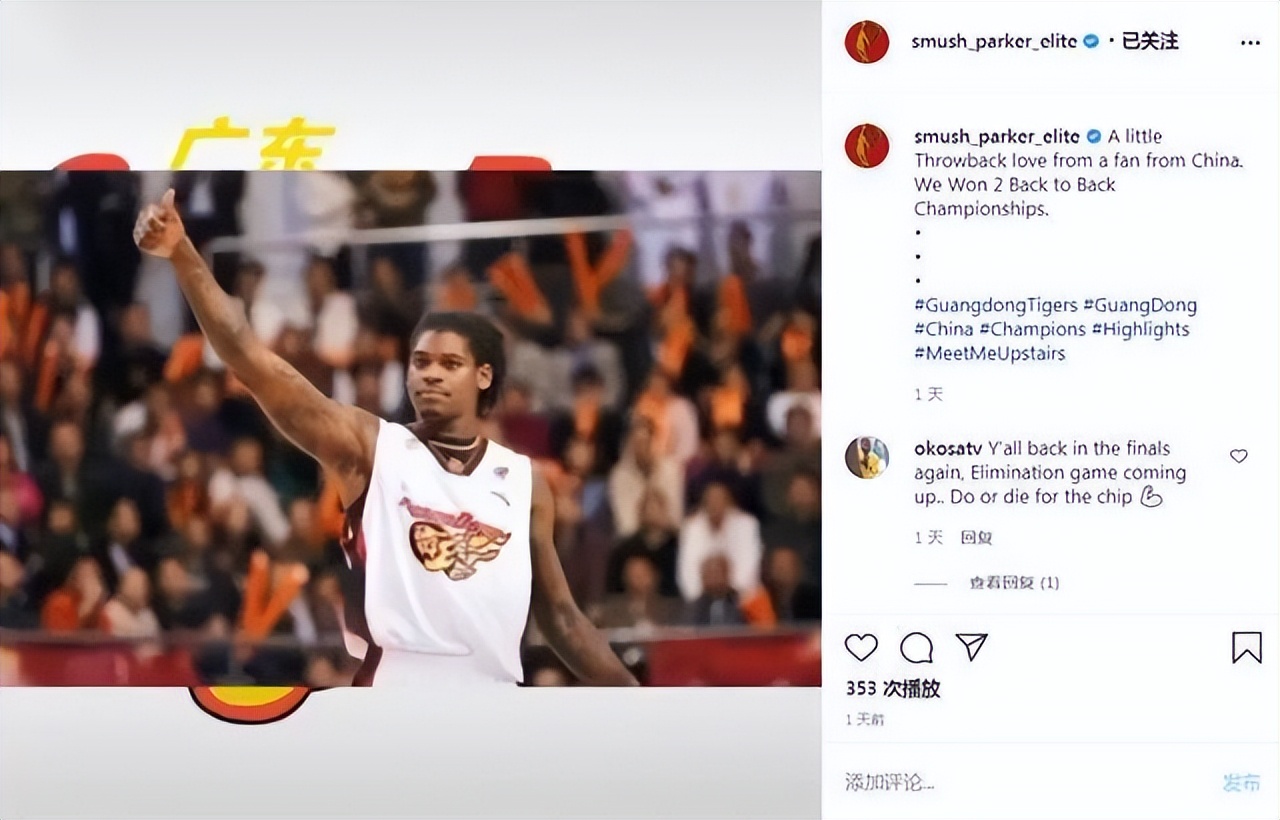Like the post with the heart icon

point(861,648)
